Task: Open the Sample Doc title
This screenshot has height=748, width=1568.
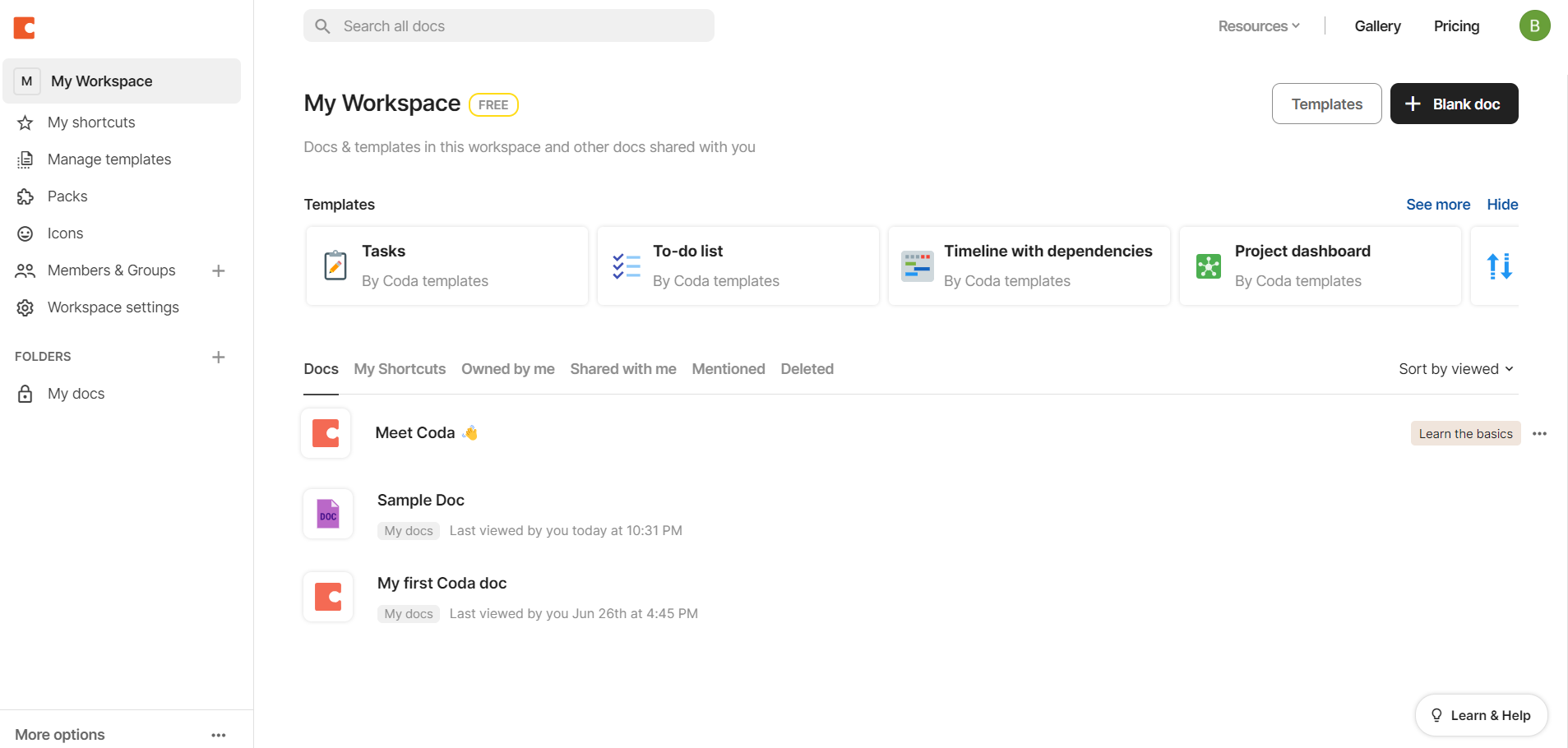Action: (421, 500)
